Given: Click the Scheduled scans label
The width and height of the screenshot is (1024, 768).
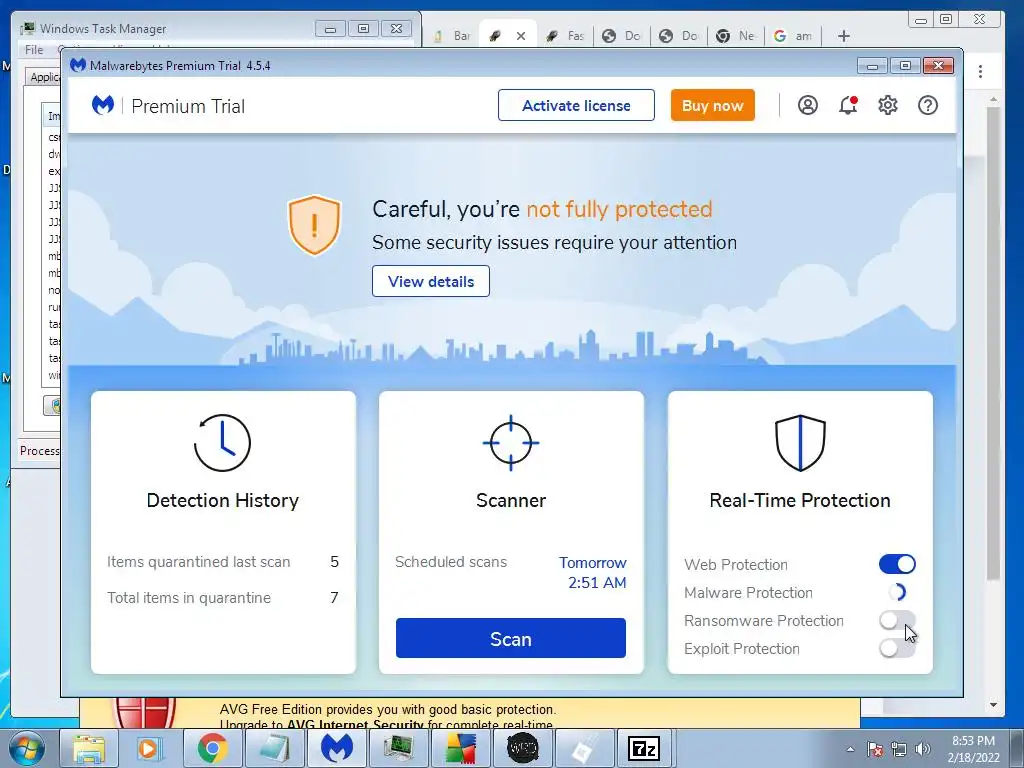Looking at the screenshot, I should point(451,562).
